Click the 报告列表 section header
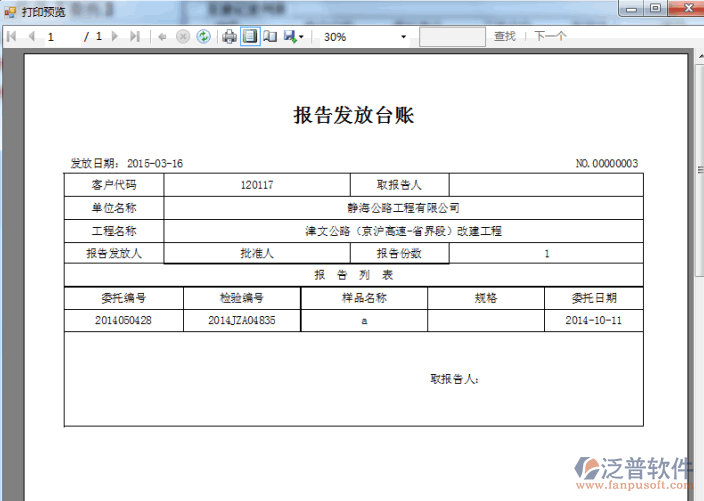The height and width of the screenshot is (501, 704). 354,275
